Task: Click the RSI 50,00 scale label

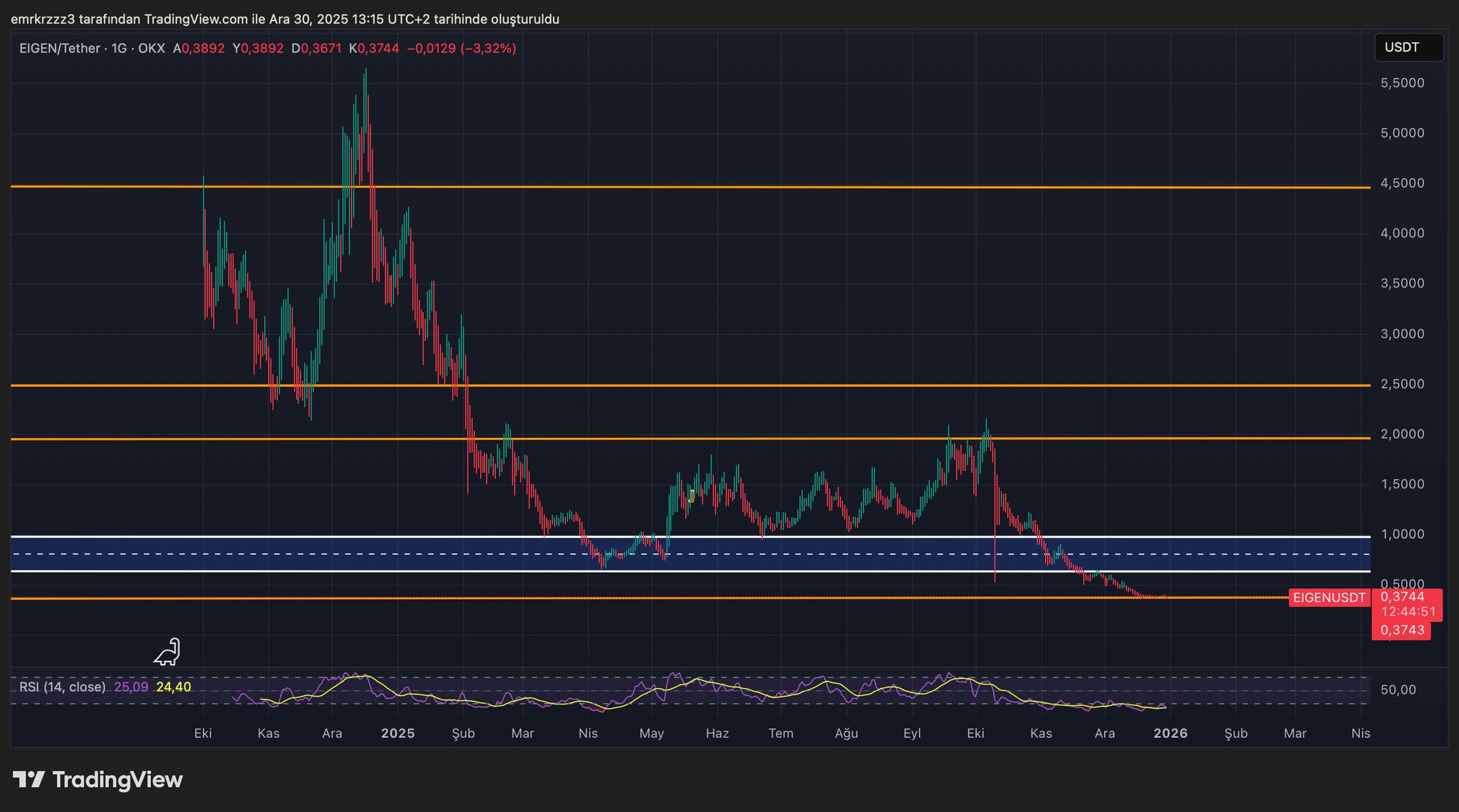Action: [x=1398, y=690]
